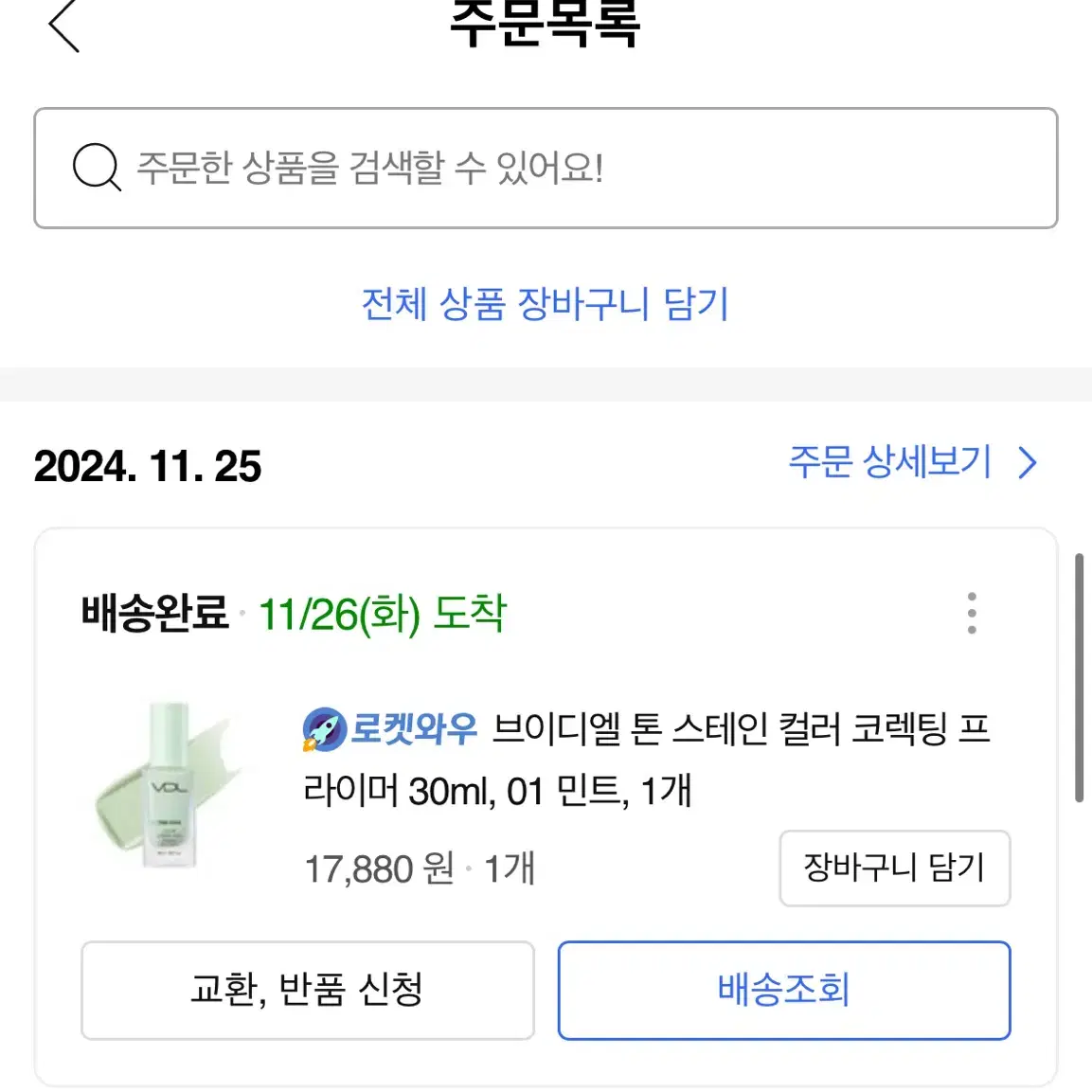Screen dimensions: 1092x1092
Task: Go back using the top-left arrow
Action: pyautogui.click(x=63, y=25)
